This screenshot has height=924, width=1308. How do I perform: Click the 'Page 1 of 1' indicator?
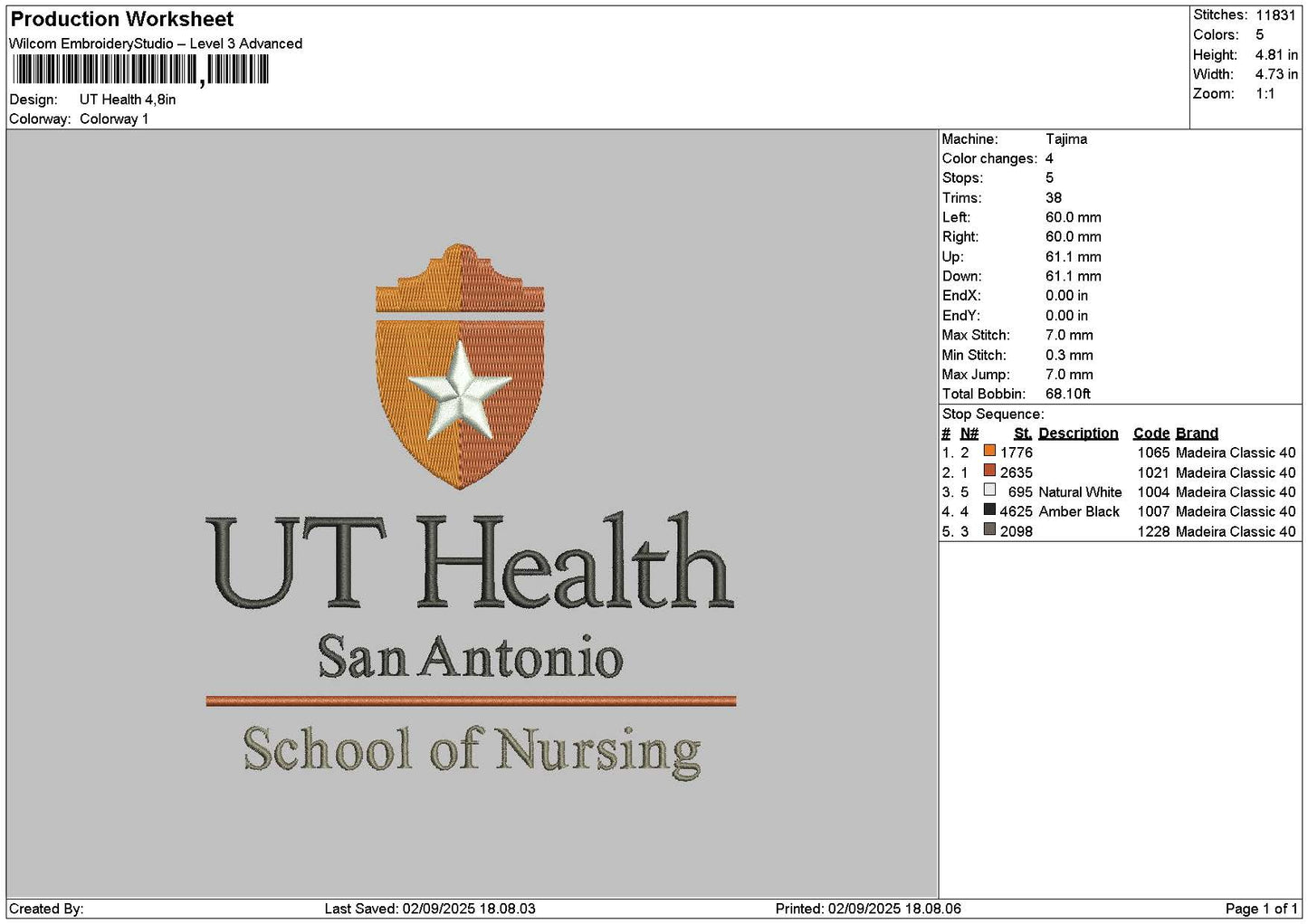(x=1261, y=909)
